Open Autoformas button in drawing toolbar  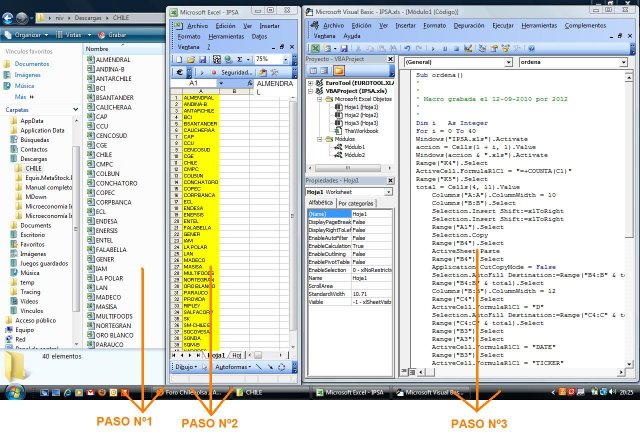pyautogui.click(x=233, y=367)
